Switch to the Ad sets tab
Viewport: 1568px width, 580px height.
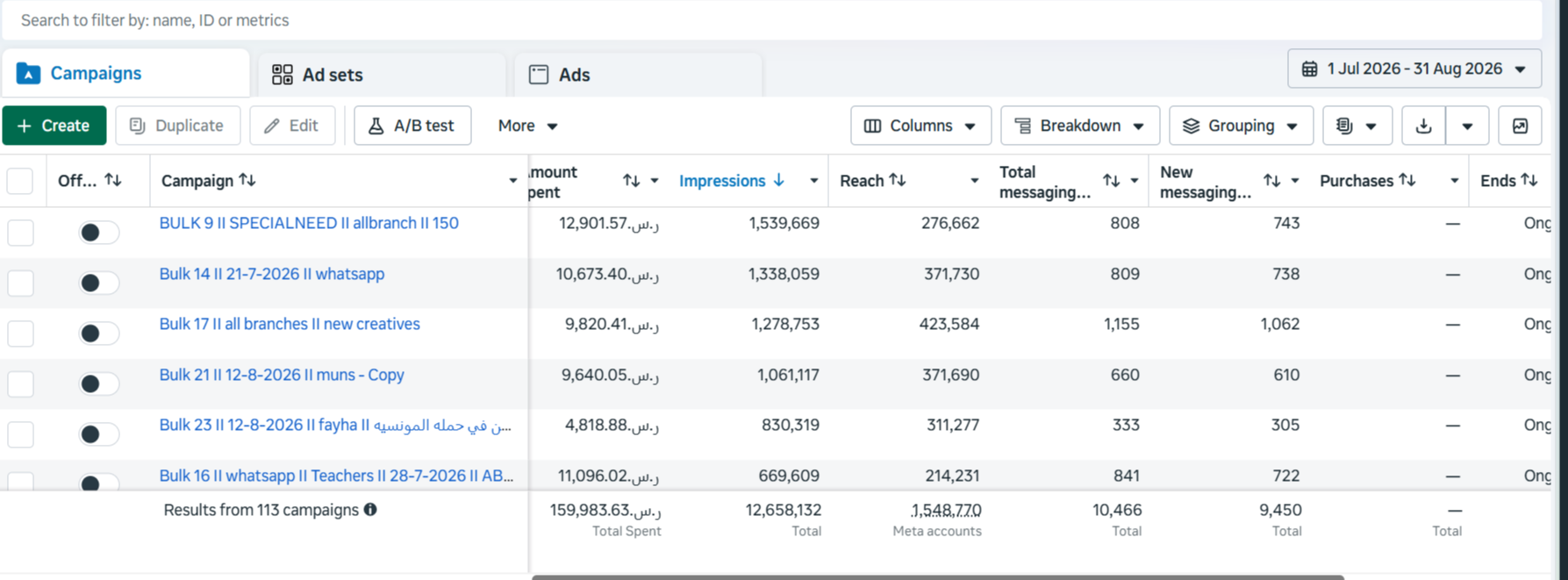pos(382,75)
